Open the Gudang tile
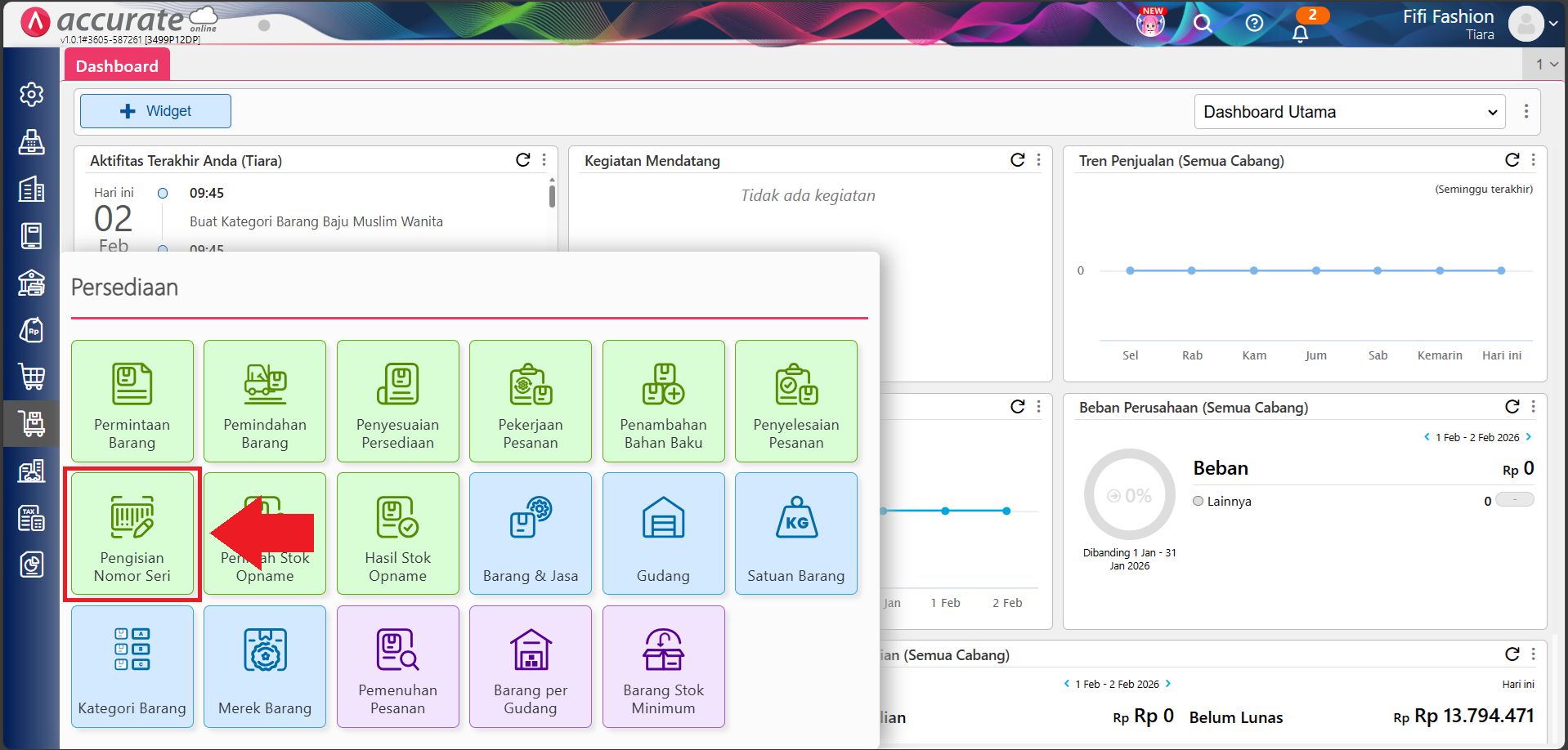1568x750 pixels. (x=663, y=533)
